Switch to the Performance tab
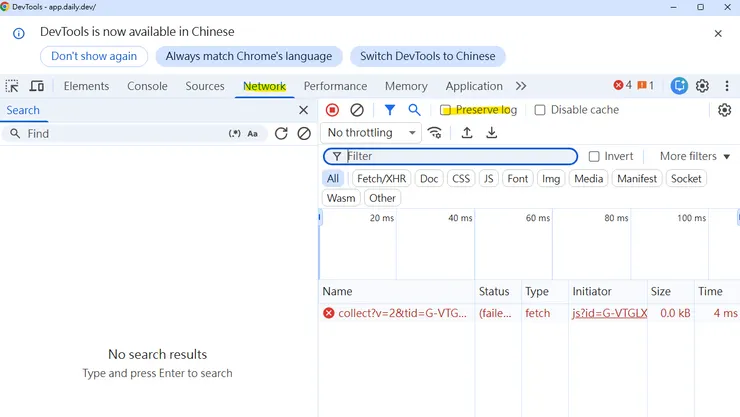The height and width of the screenshot is (417, 740). coord(336,86)
